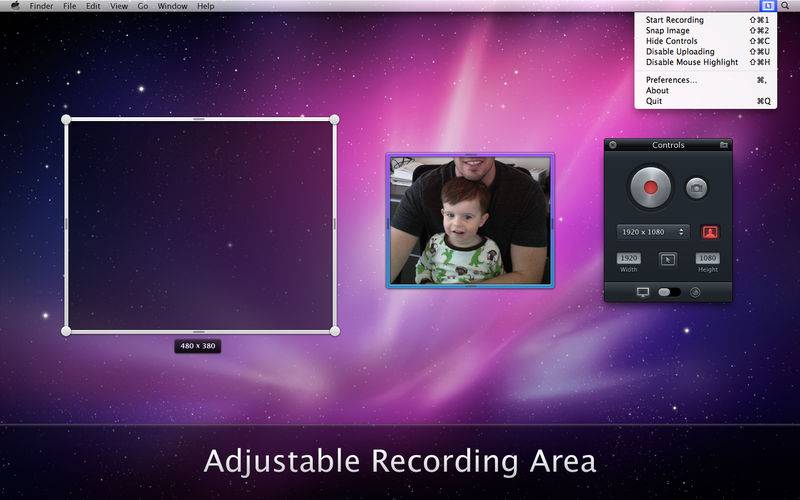Viewport: 800px width, 500px height.
Task: Click the big red Record button in Controls
Action: [650, 187]
